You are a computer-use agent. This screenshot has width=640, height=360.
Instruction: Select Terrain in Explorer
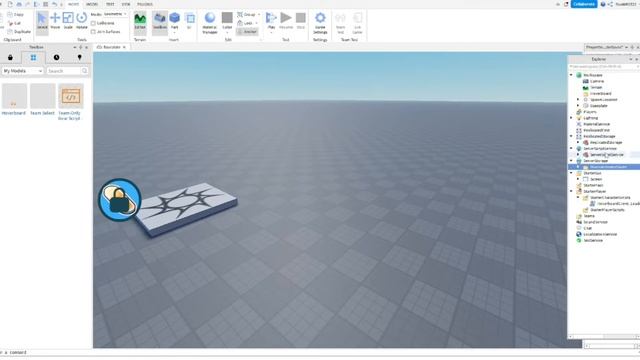click(596, 87)
